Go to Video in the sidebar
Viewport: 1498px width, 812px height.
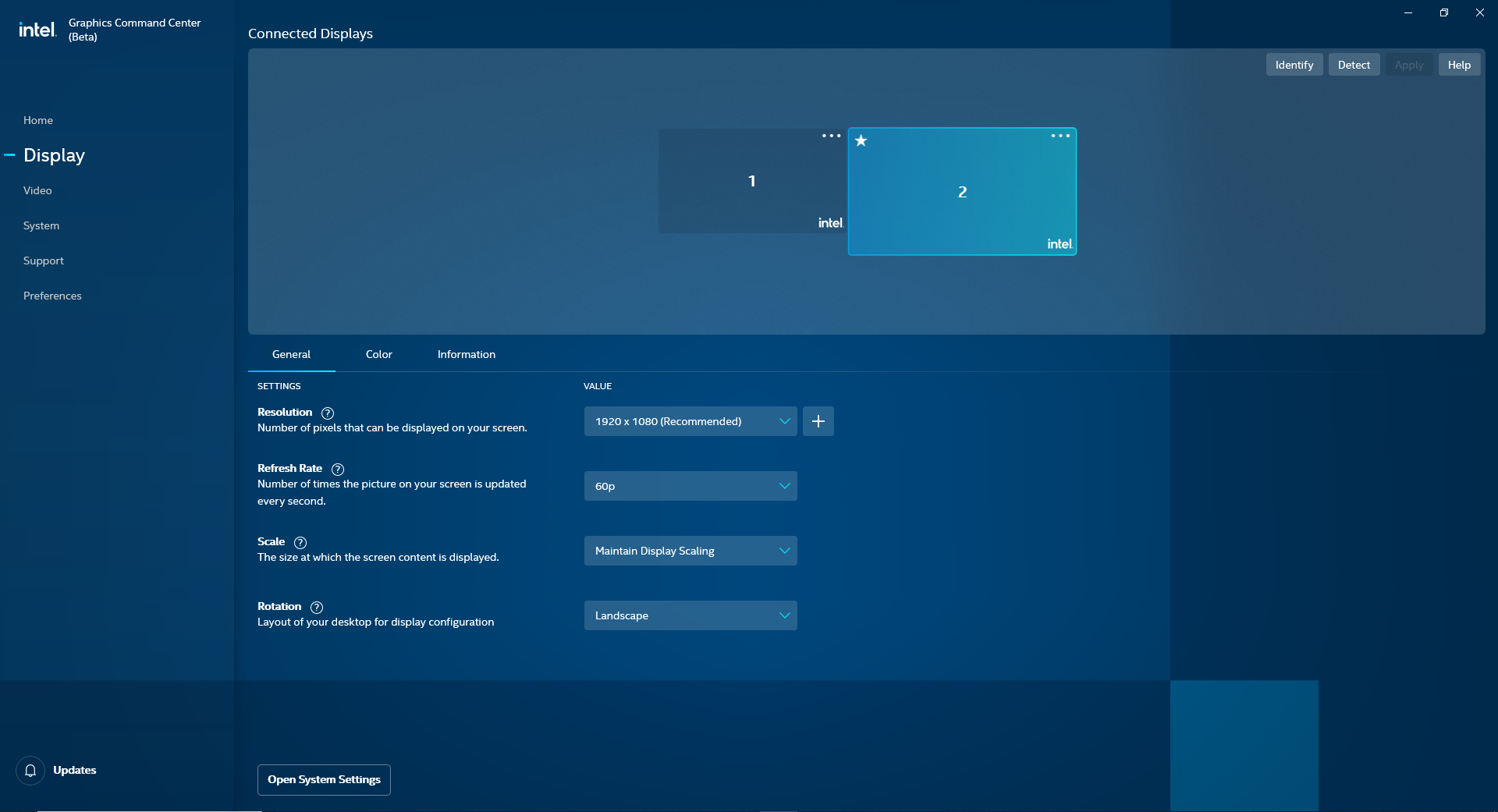tap(37, 190)
